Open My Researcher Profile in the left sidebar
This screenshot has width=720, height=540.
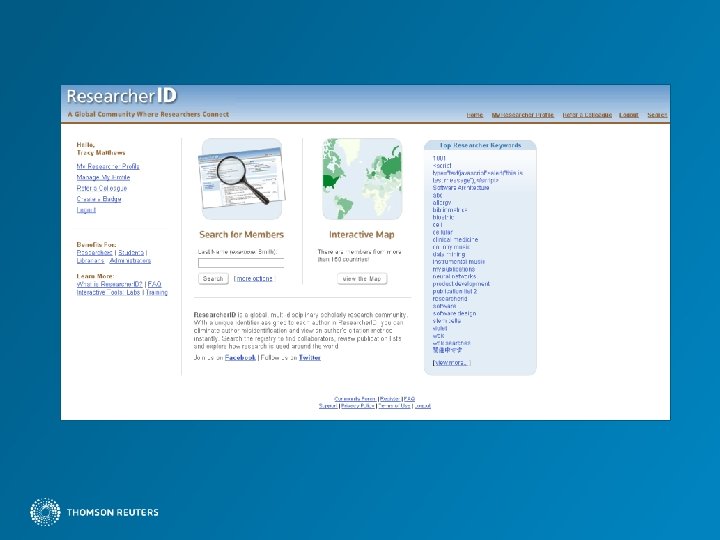click(x=108, y=166)
